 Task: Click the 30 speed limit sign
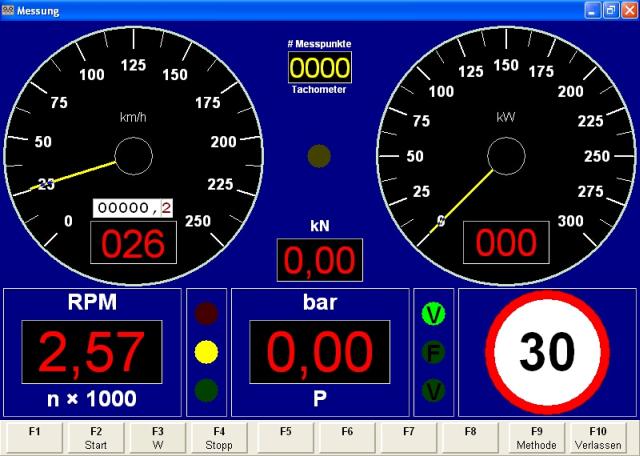click(x=547, y=352)
